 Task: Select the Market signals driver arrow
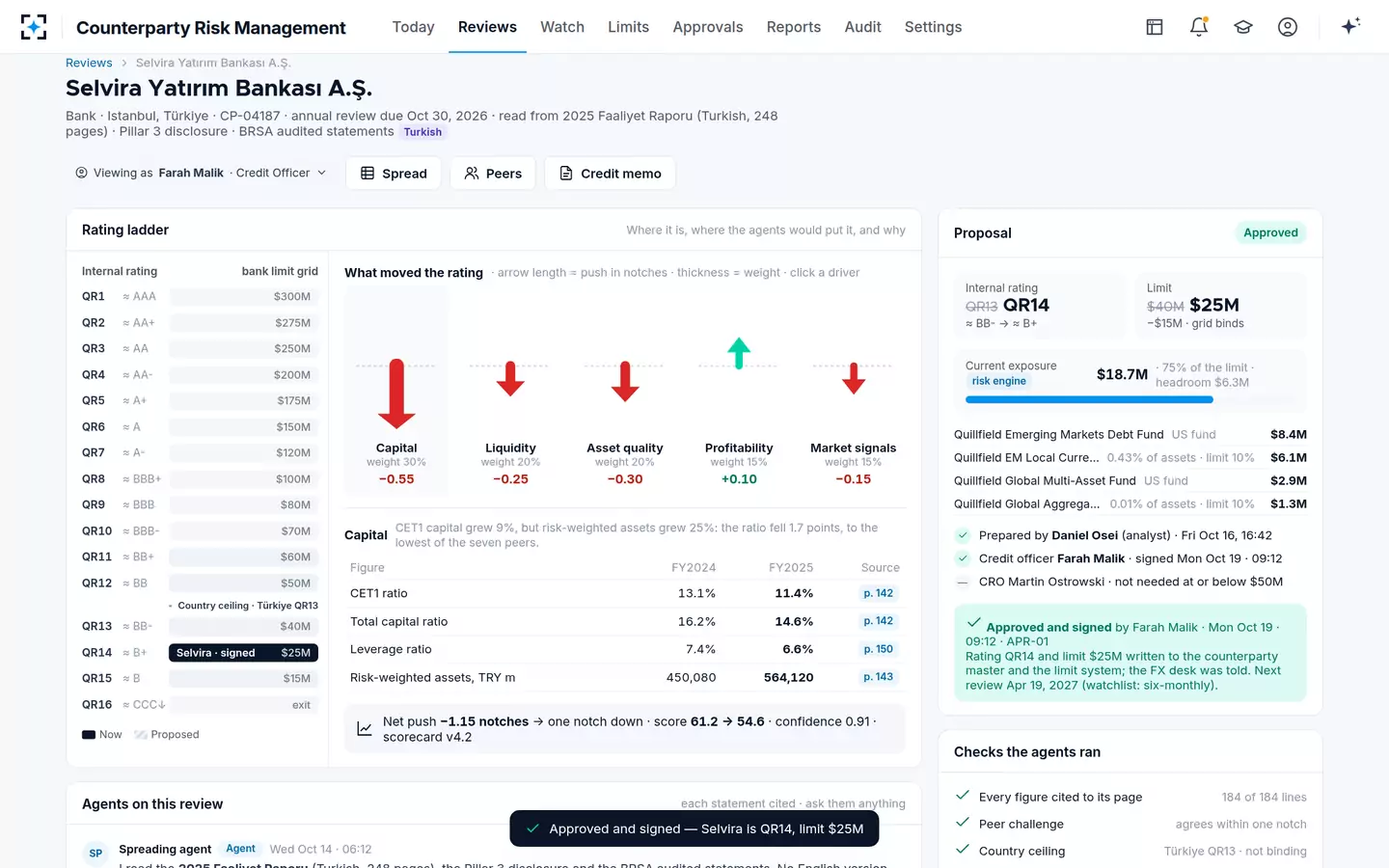tap(854, 378)
